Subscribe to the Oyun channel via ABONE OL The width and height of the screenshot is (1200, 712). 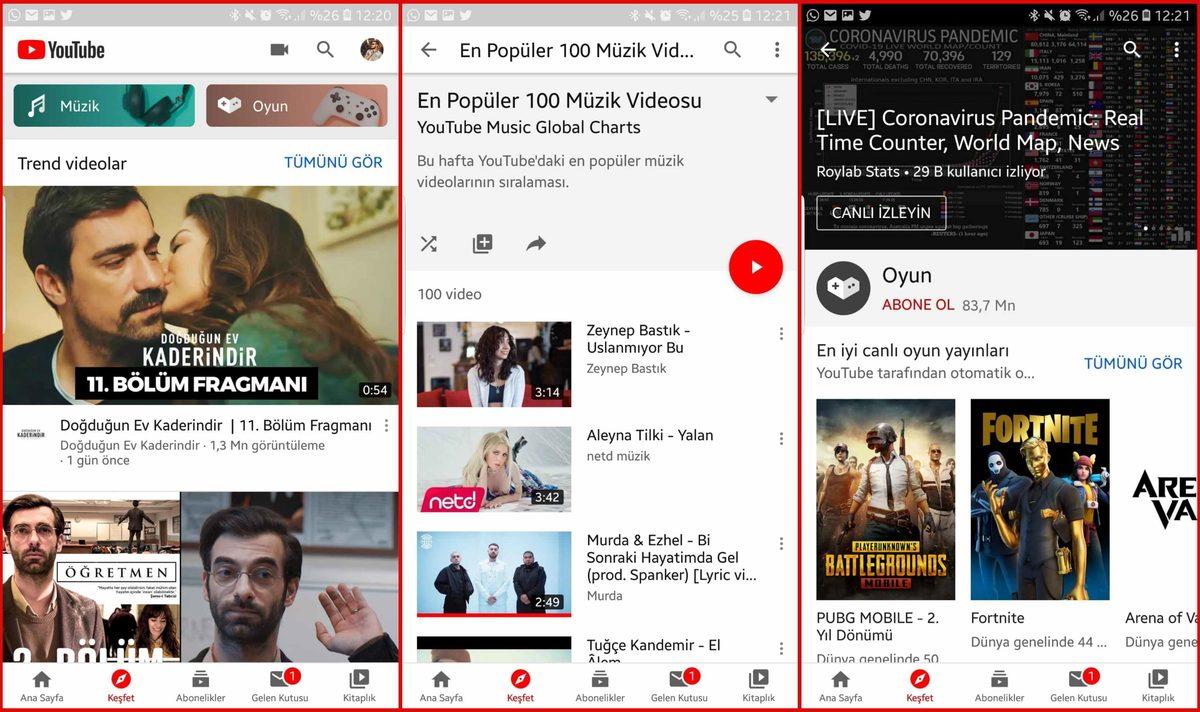(920, 305)
